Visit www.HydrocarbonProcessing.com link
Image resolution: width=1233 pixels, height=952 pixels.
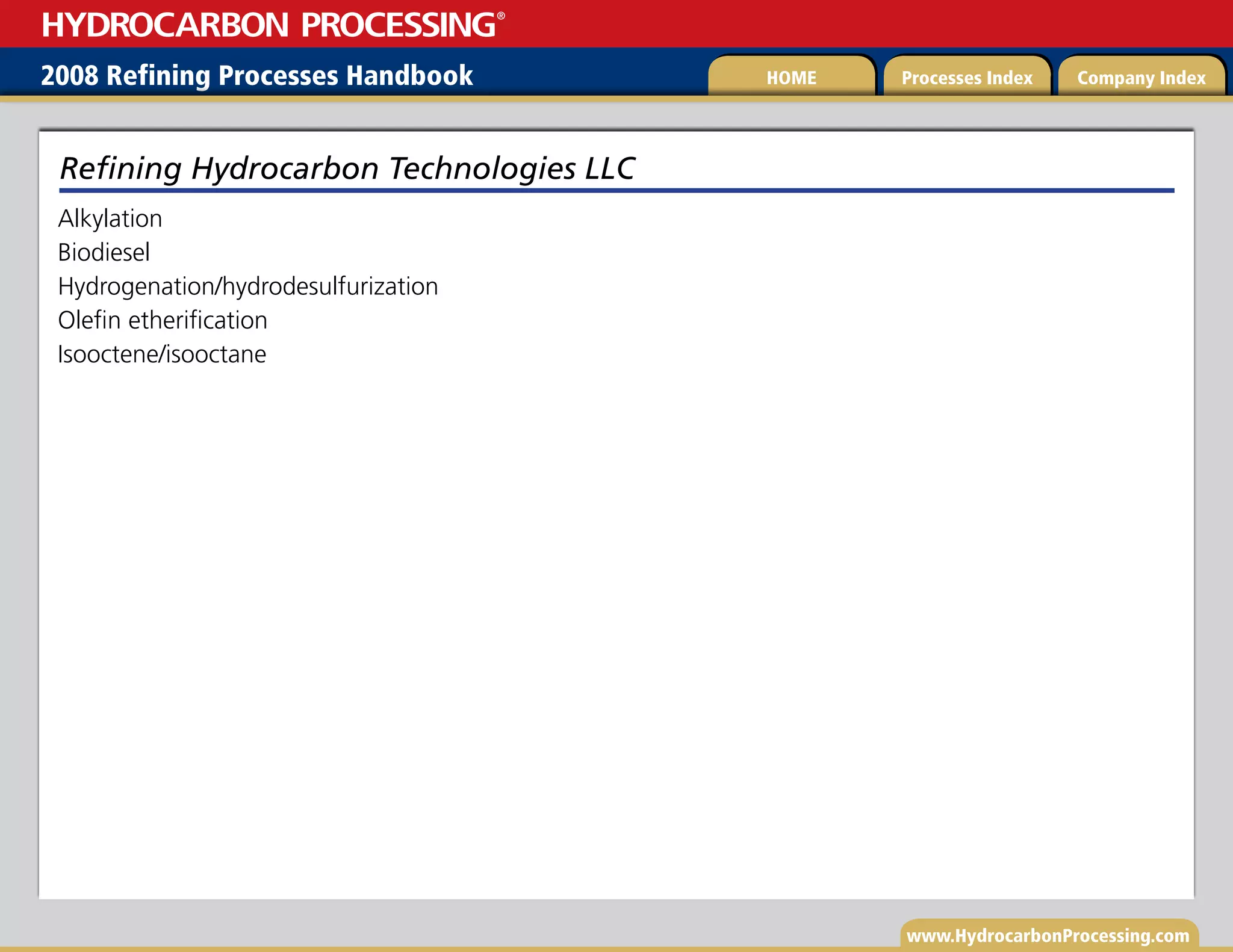(1048, 936)
